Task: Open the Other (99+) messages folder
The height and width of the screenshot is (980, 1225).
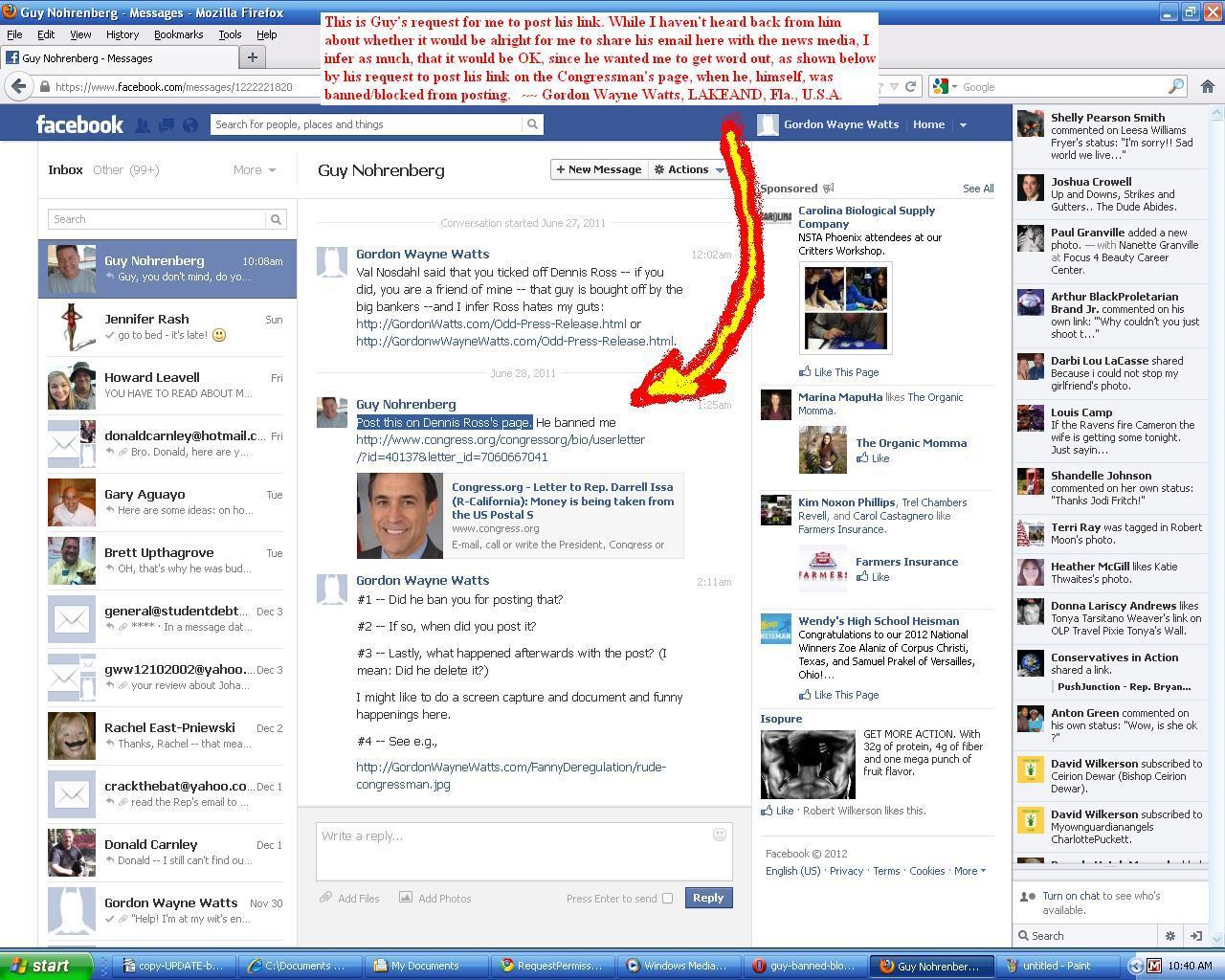Action: pos(125,169)
